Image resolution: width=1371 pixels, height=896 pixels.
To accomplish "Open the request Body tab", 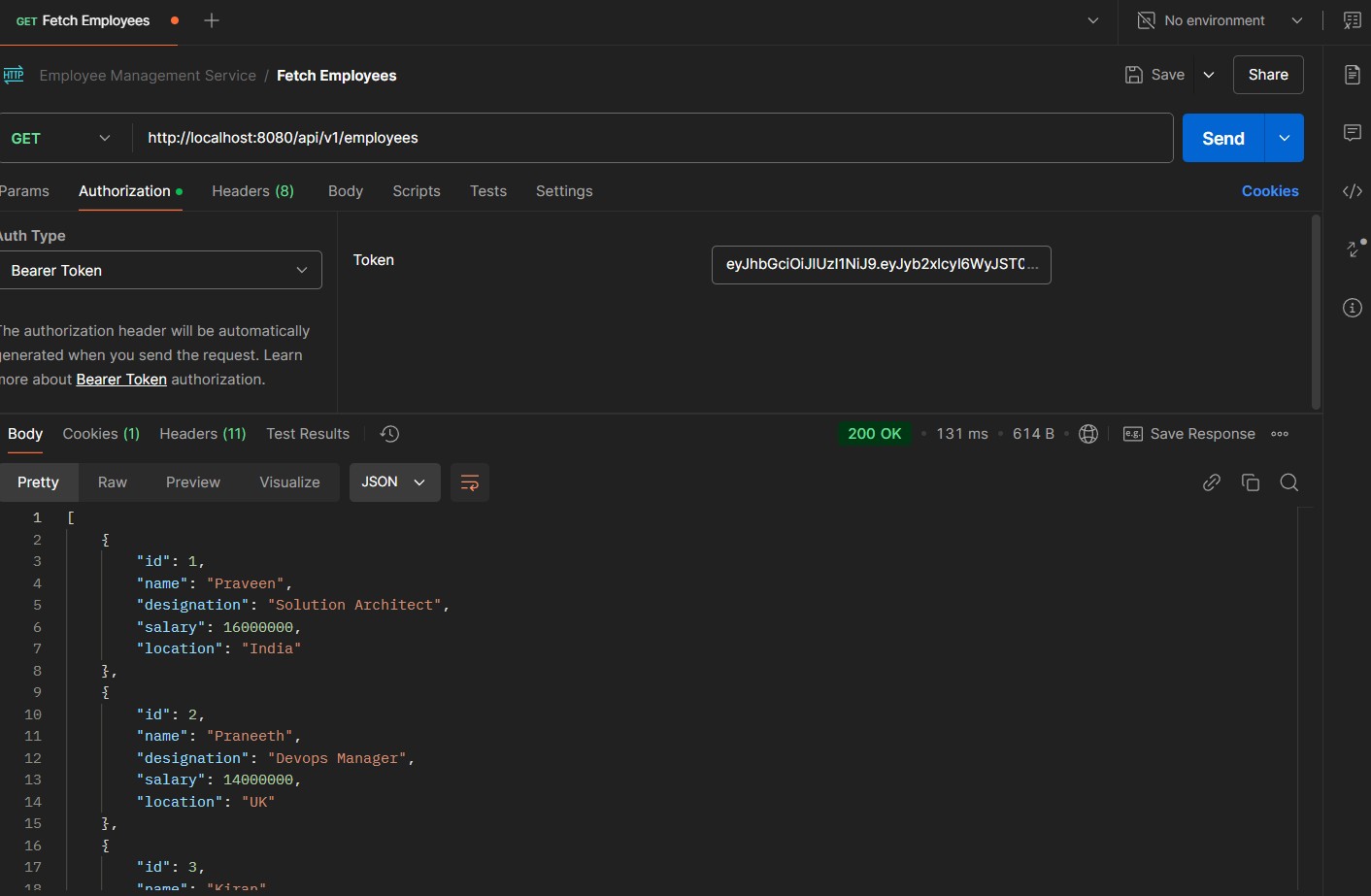I will coord(346,191).
